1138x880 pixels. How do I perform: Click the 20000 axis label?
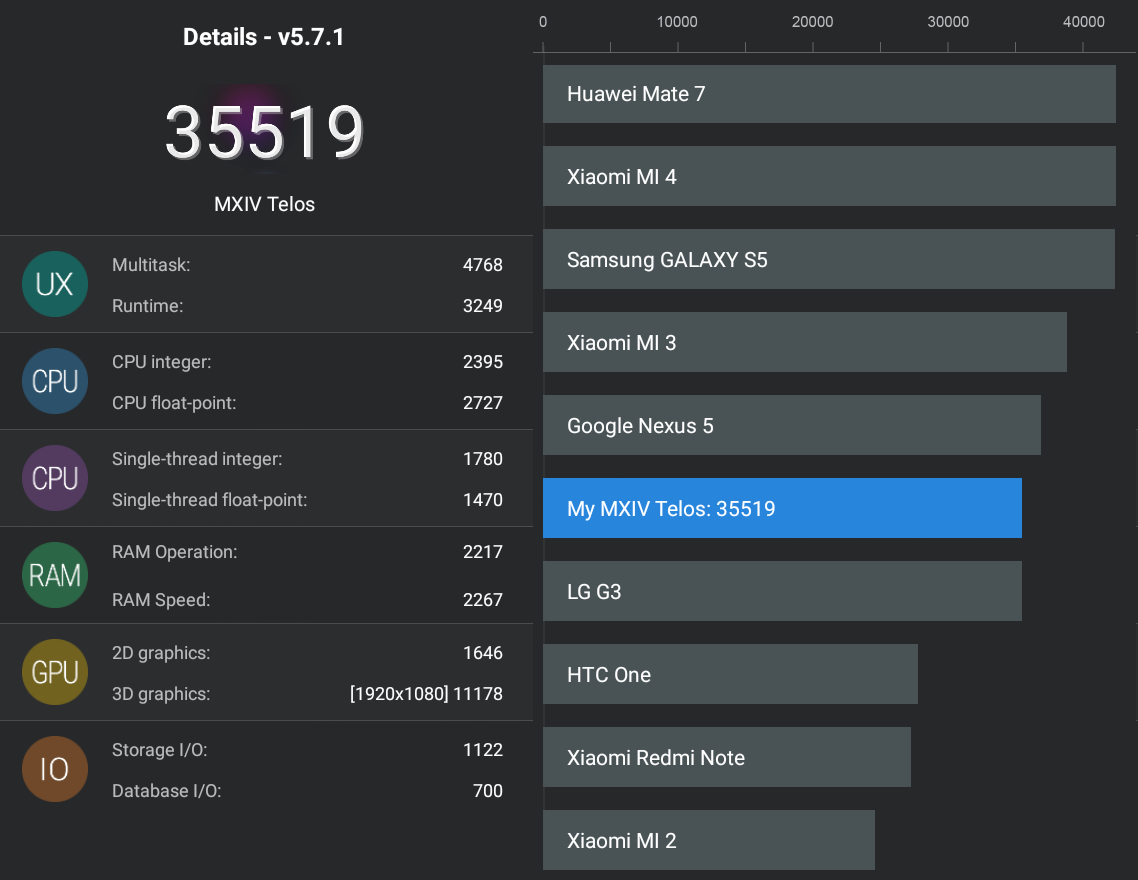click(x=813, y=22)
